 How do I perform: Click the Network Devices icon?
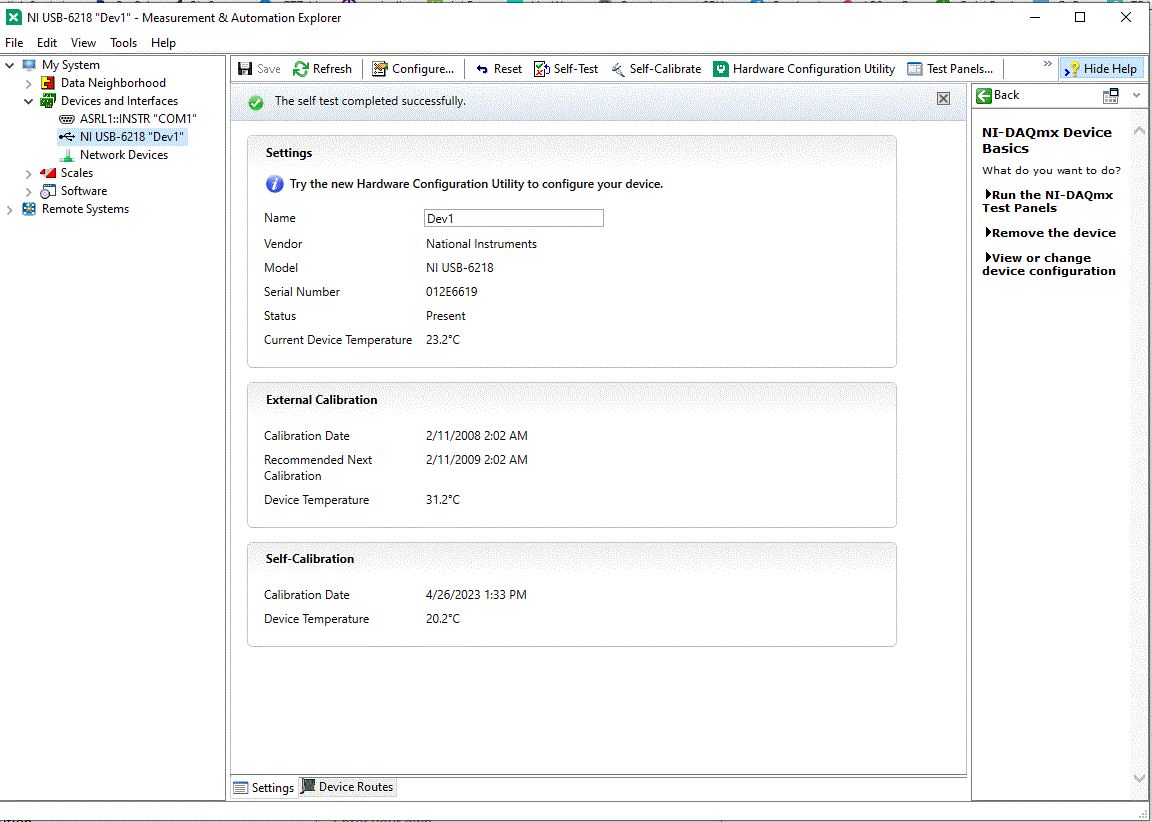coord(67,155)
